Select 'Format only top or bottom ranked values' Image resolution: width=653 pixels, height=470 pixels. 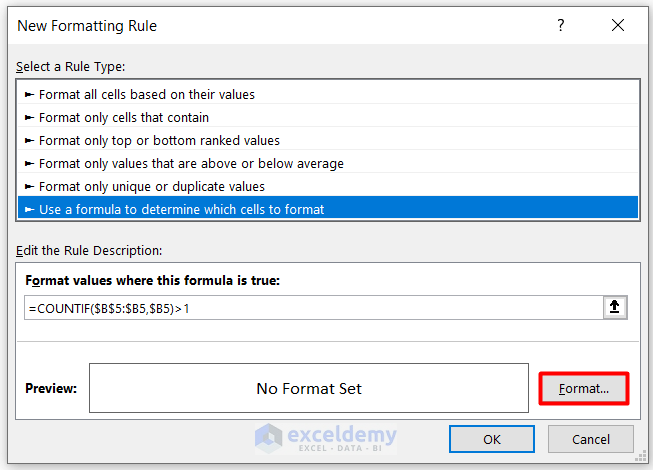(x=159, y=141)
